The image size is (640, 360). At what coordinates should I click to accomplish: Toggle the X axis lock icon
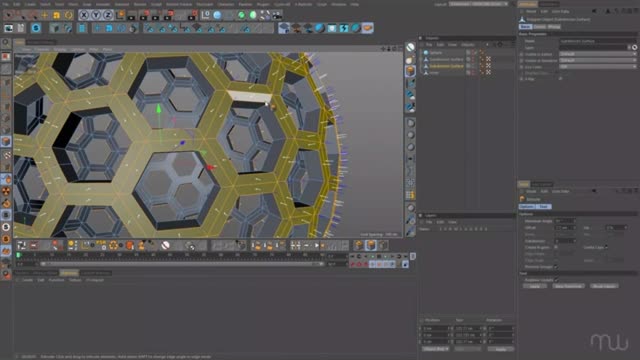coord(84,15)
